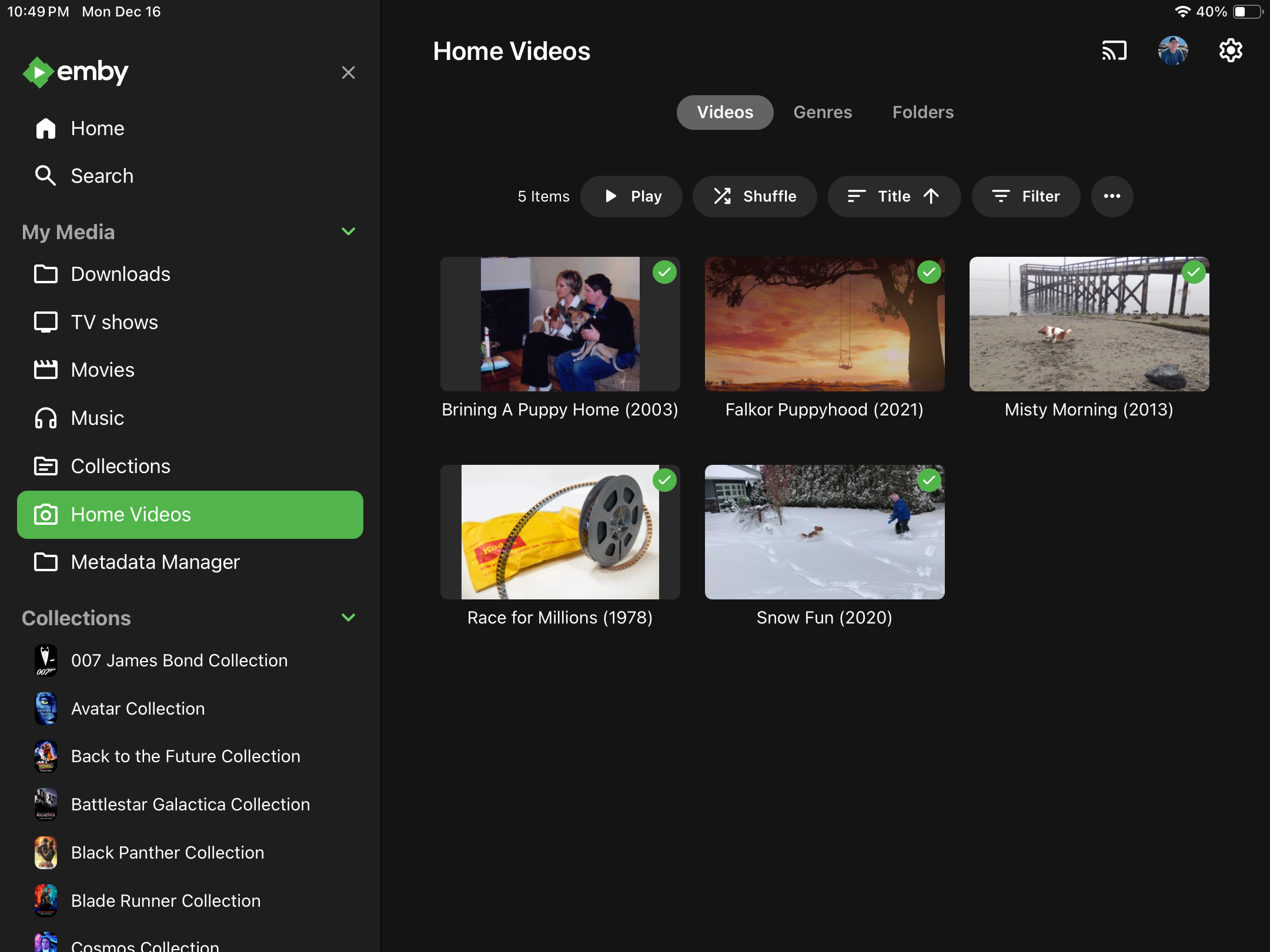Switch to the Genres tab

click(x=822, y=112)
